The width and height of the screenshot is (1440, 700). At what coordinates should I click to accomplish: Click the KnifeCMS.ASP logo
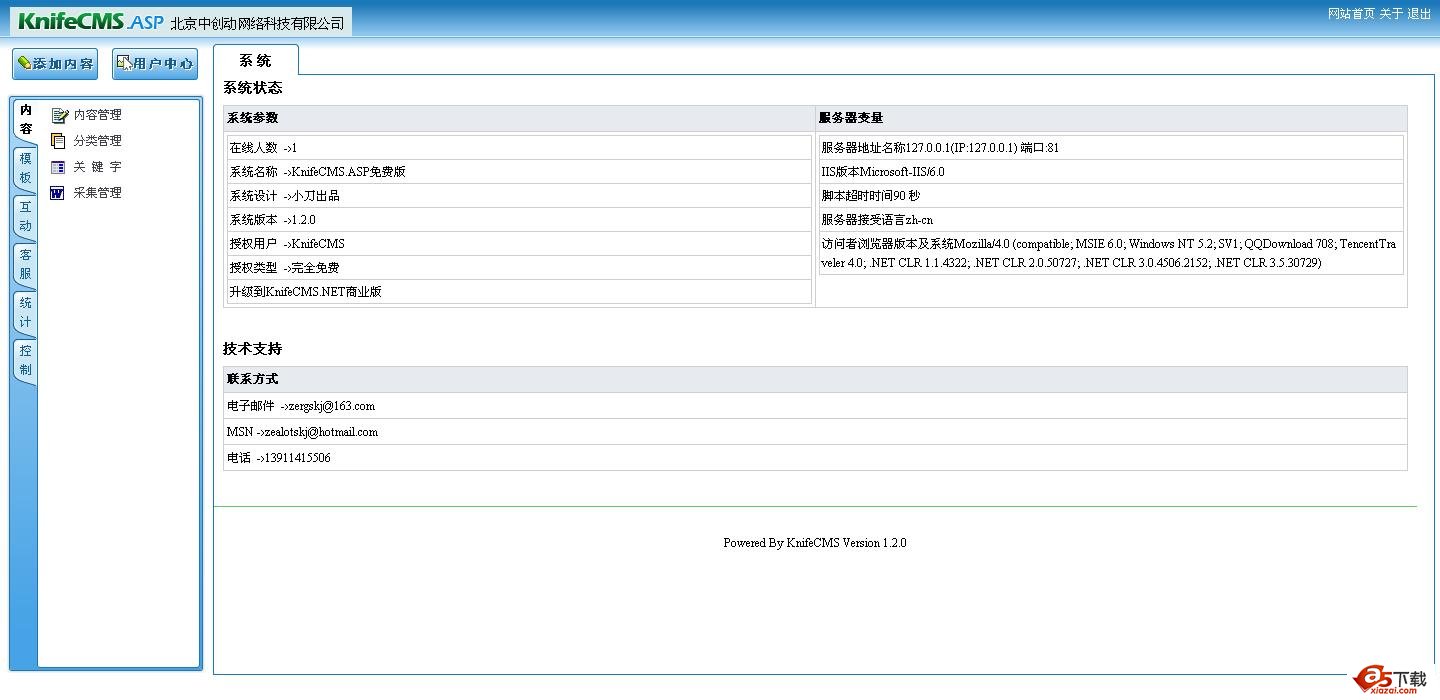[x=90, y=21]
